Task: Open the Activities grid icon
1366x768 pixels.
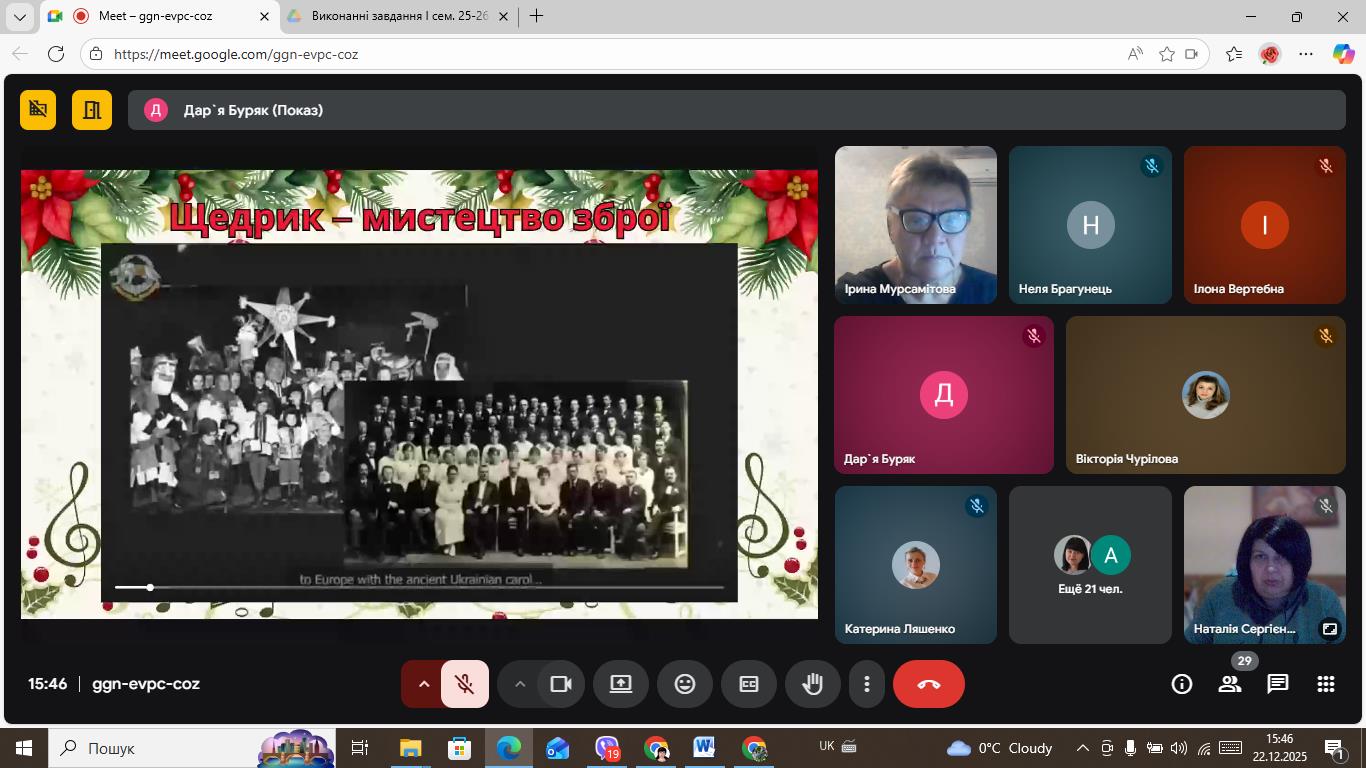Action: tap(1326, 684)
